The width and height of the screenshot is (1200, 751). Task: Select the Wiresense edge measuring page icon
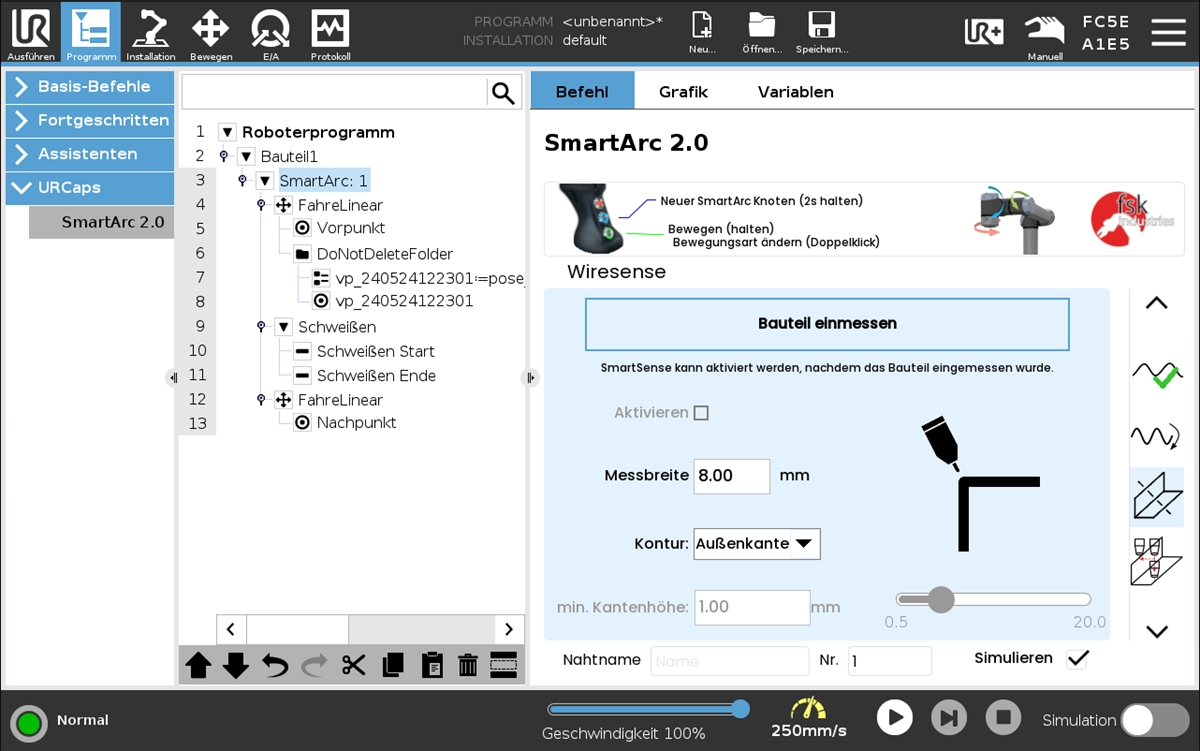click(x=1157, y=498)
